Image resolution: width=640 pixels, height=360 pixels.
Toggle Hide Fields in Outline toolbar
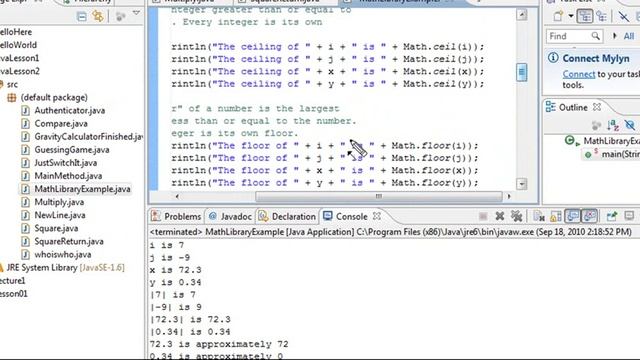coord(630,125)
